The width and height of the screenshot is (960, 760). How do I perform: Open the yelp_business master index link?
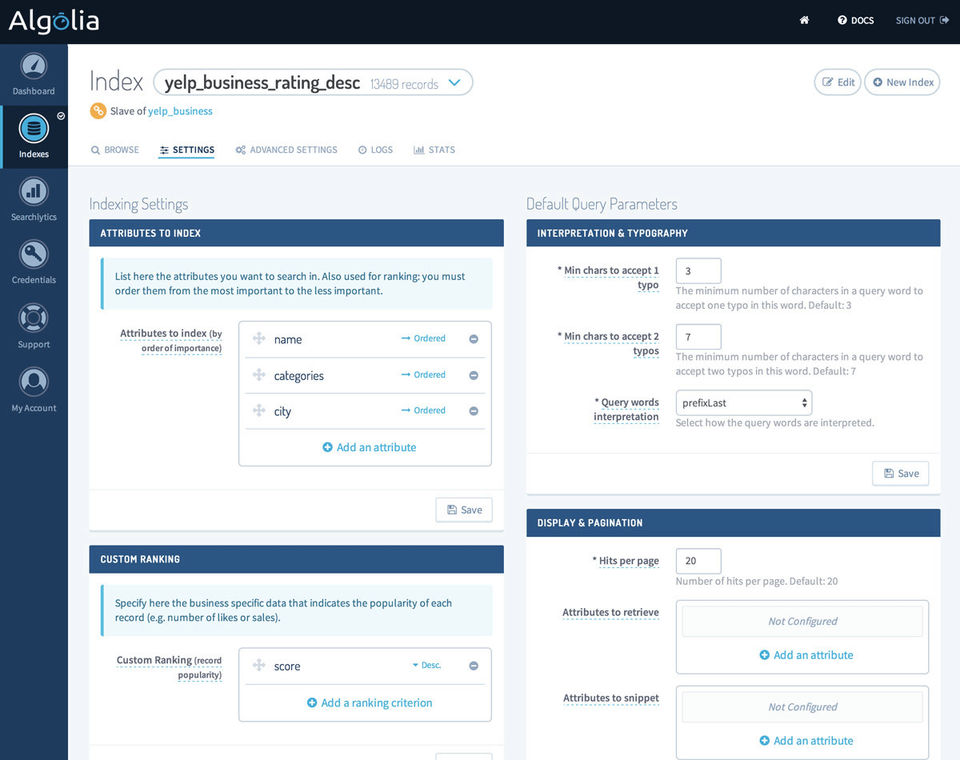[180, 111]
